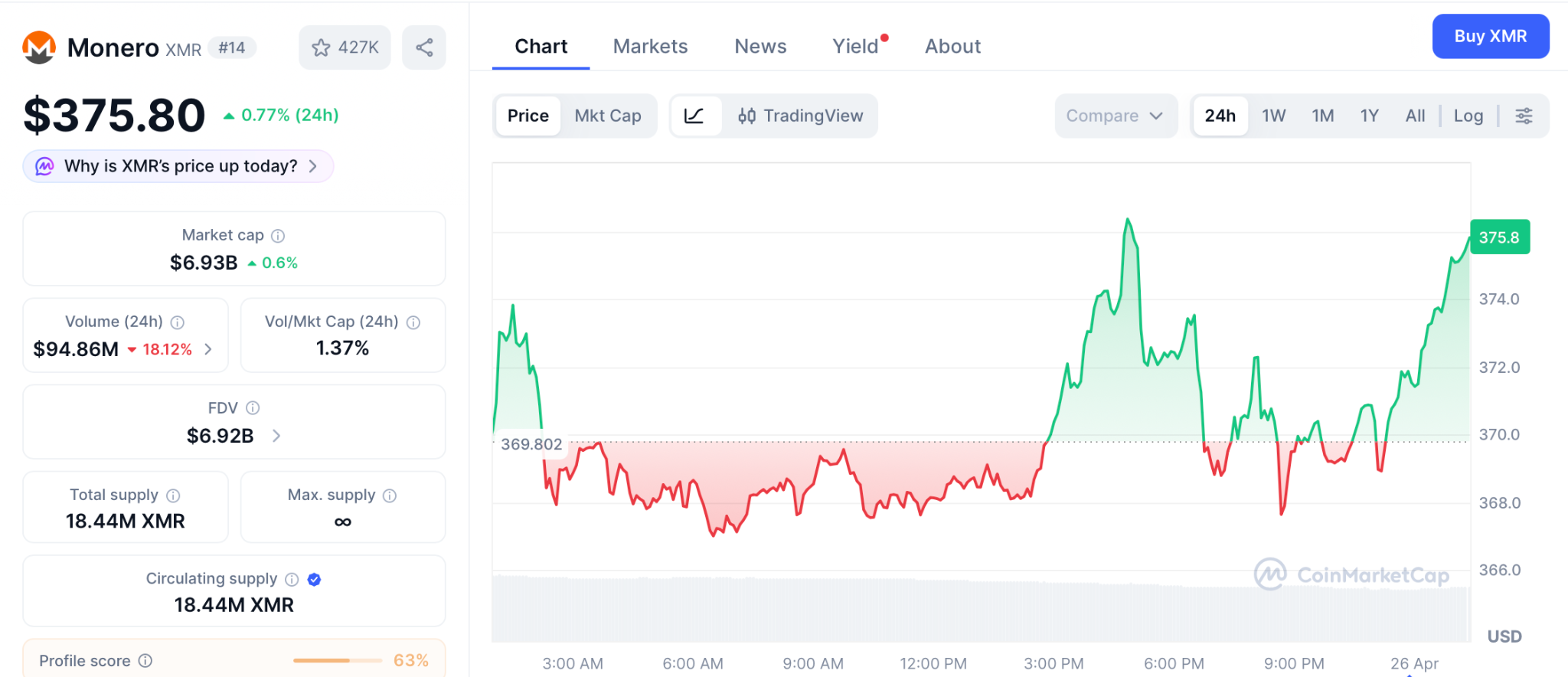Click the line chart style icon

(x=694, y=116)
